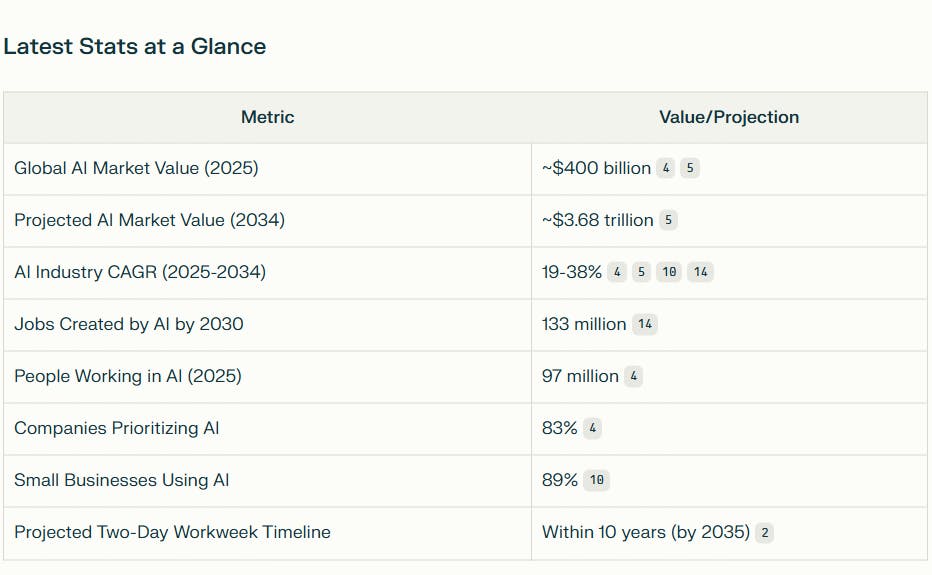Select the 'People Working in AI (2025)' cell
The height and width of the screenshot is (575, 932).
[x=127, y=376]
